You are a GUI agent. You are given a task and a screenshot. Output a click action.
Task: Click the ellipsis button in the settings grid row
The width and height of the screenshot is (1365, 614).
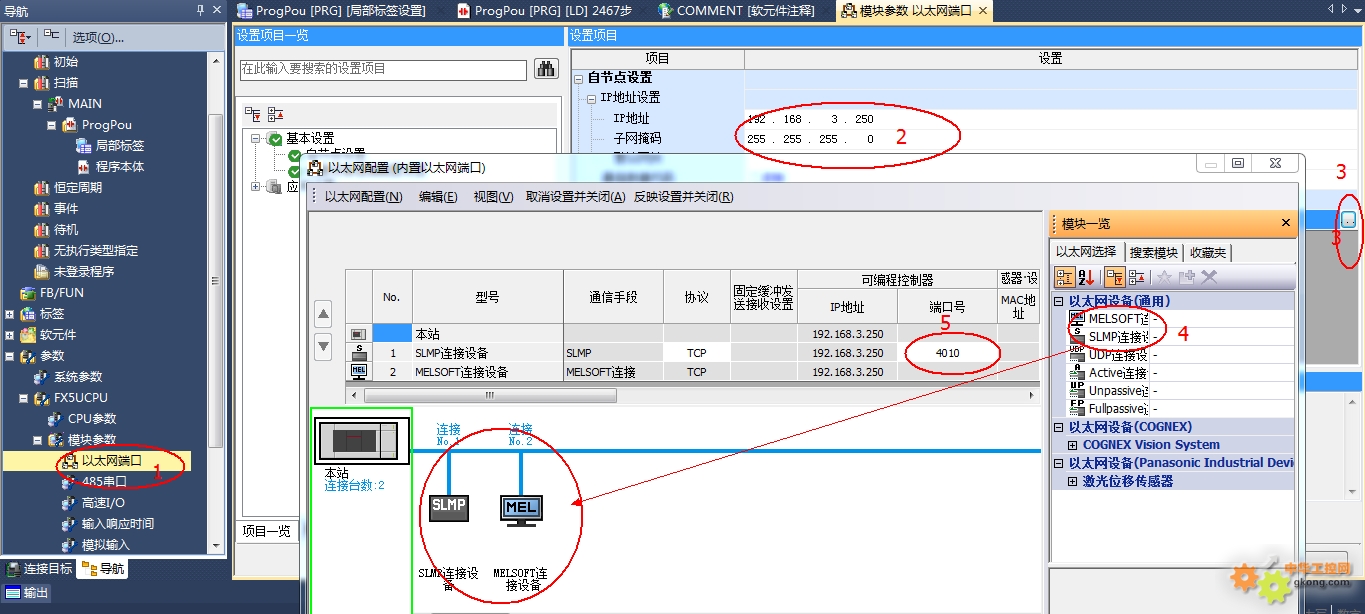1349,220
